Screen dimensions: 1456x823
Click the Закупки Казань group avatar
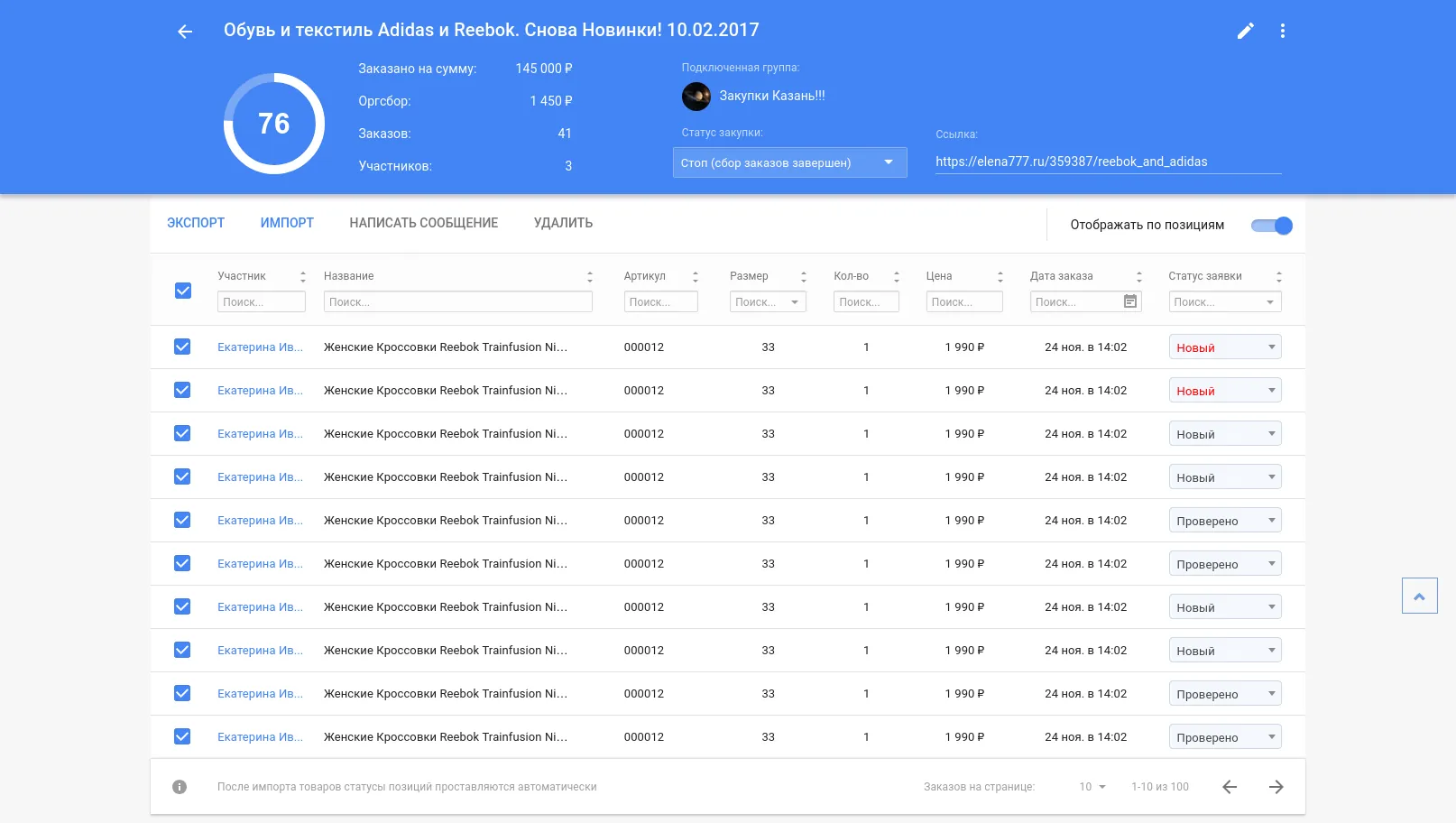696,96
